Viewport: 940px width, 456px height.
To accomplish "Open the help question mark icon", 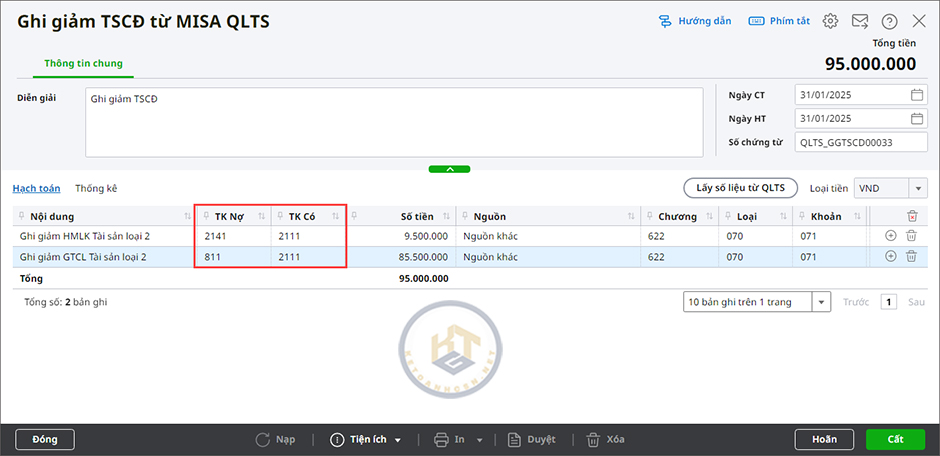I will coord(889,21).
